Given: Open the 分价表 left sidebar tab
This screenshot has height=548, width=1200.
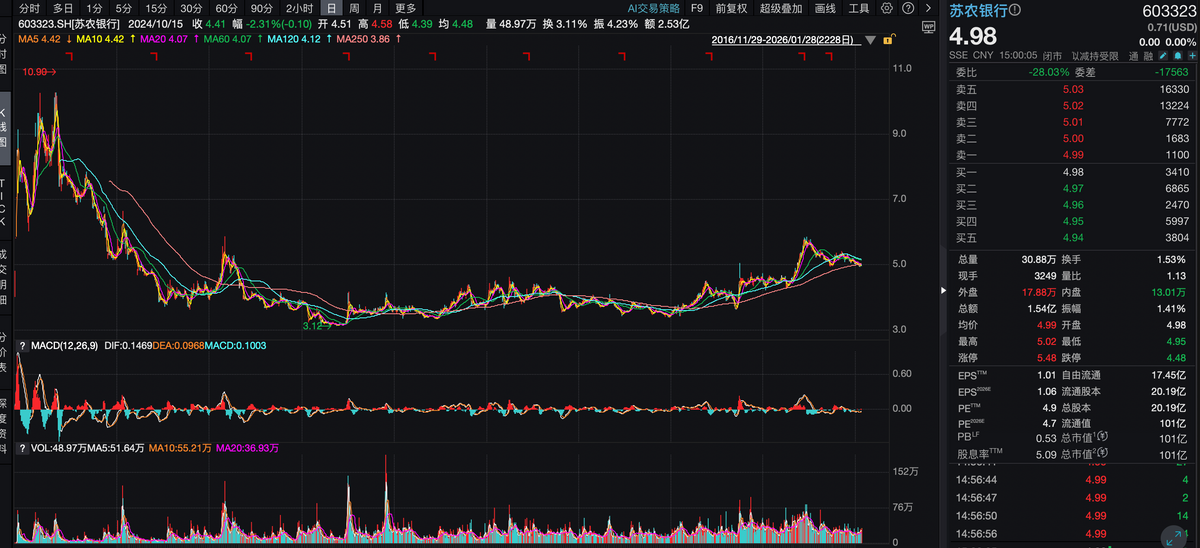Looking at the screenshot, I should pyautogui.click(x=3, y=352).
